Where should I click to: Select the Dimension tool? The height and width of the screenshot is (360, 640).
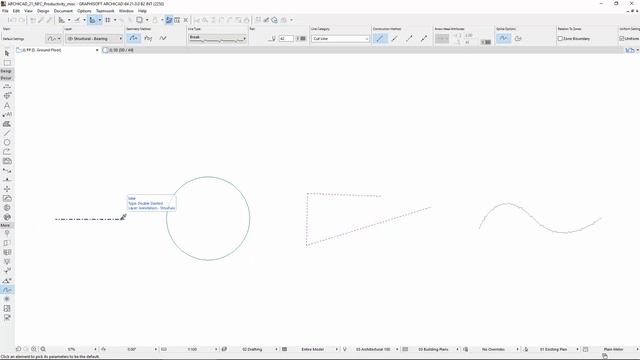point(7,86)
